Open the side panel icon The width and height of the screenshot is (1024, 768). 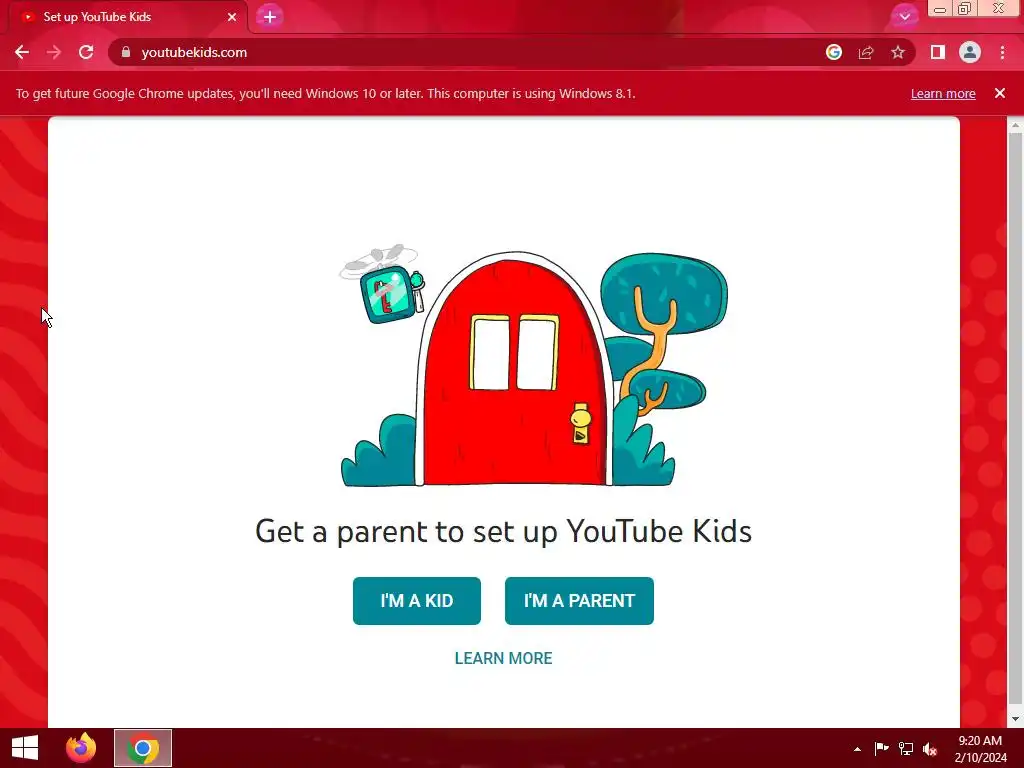click(x=938, y=52)
